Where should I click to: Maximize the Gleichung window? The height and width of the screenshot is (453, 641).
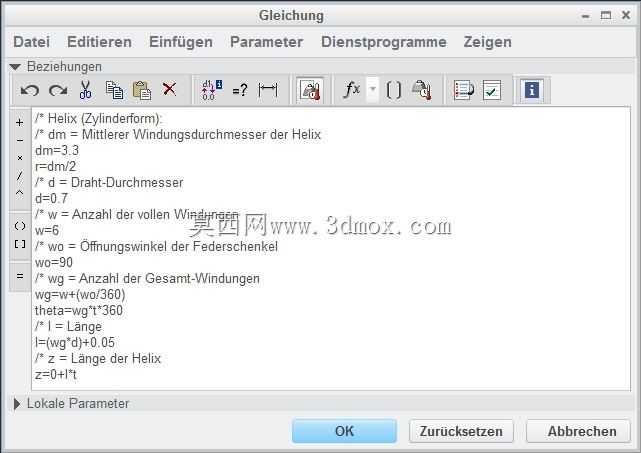(x=606, y=16)
